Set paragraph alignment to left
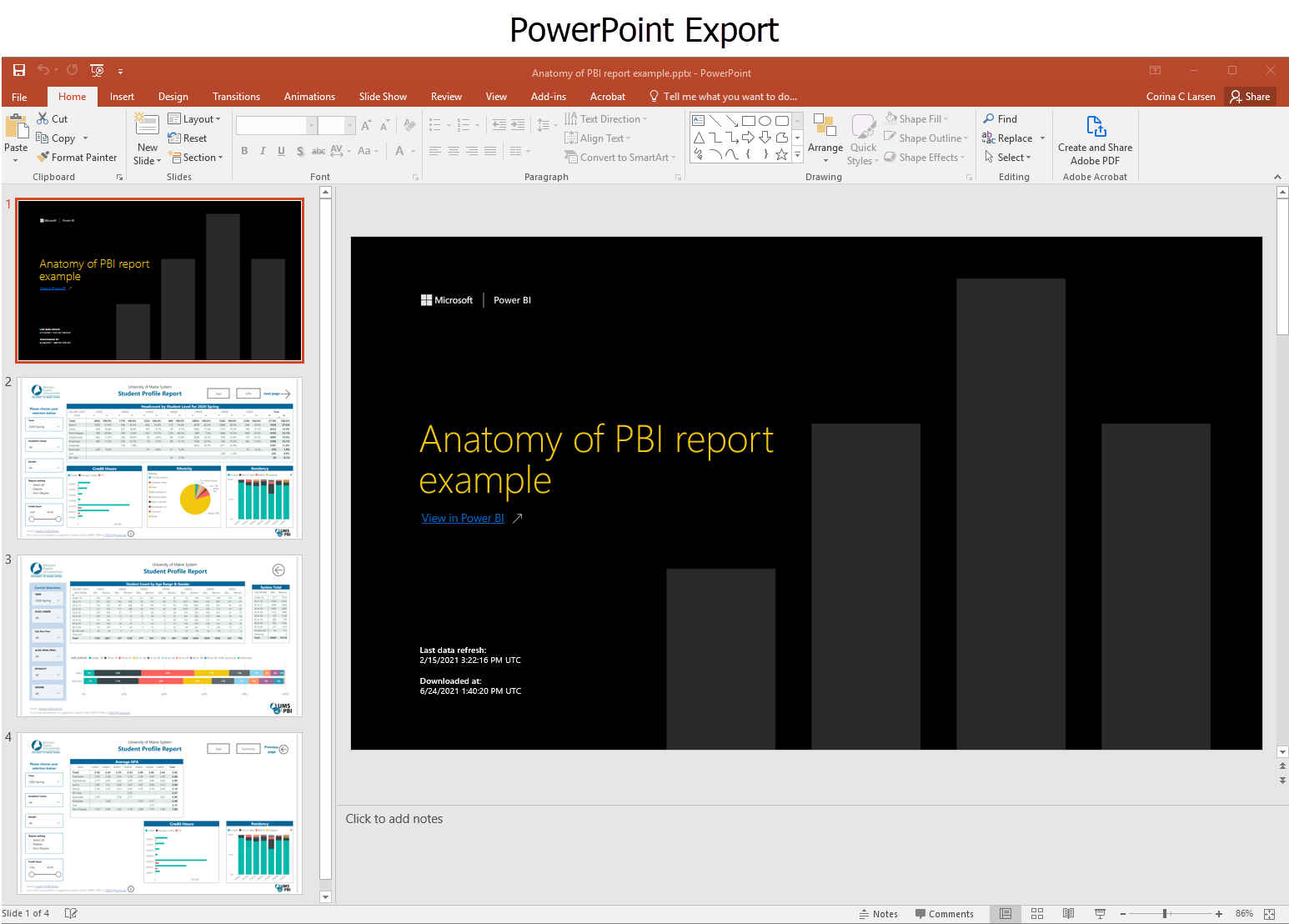 click(435, 151)
